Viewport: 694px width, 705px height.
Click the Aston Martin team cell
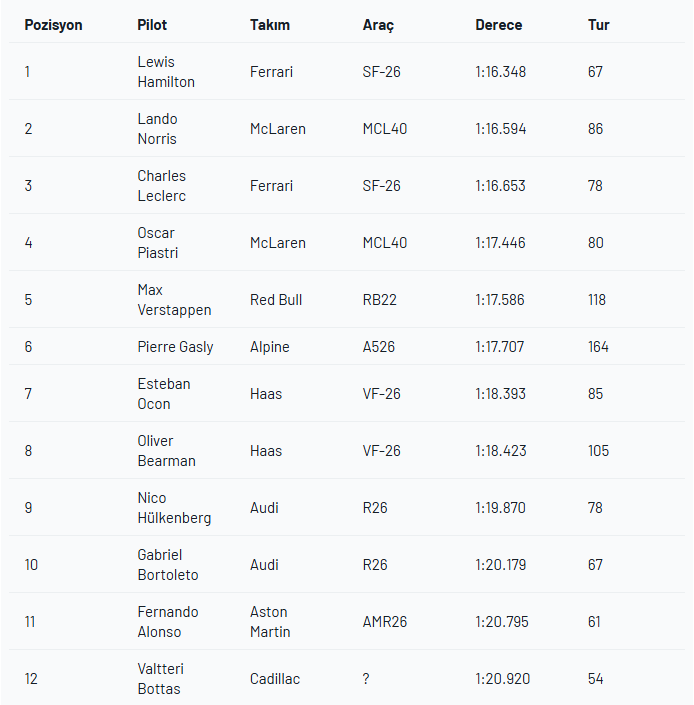coord(270,622)
